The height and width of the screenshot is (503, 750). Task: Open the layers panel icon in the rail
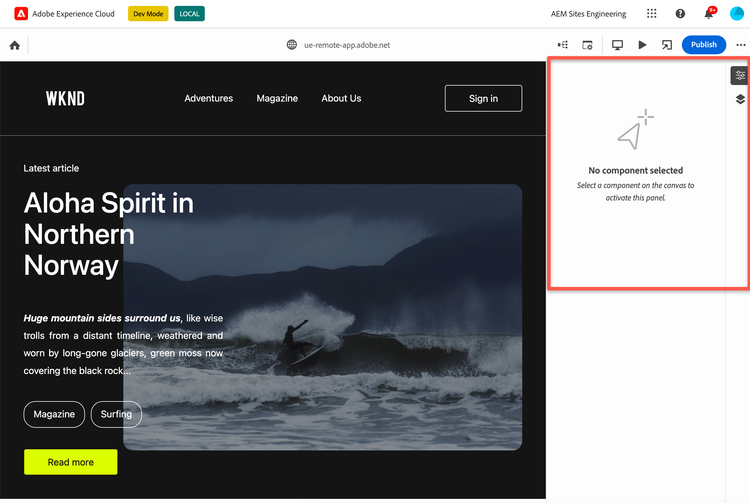click(740, 99)
